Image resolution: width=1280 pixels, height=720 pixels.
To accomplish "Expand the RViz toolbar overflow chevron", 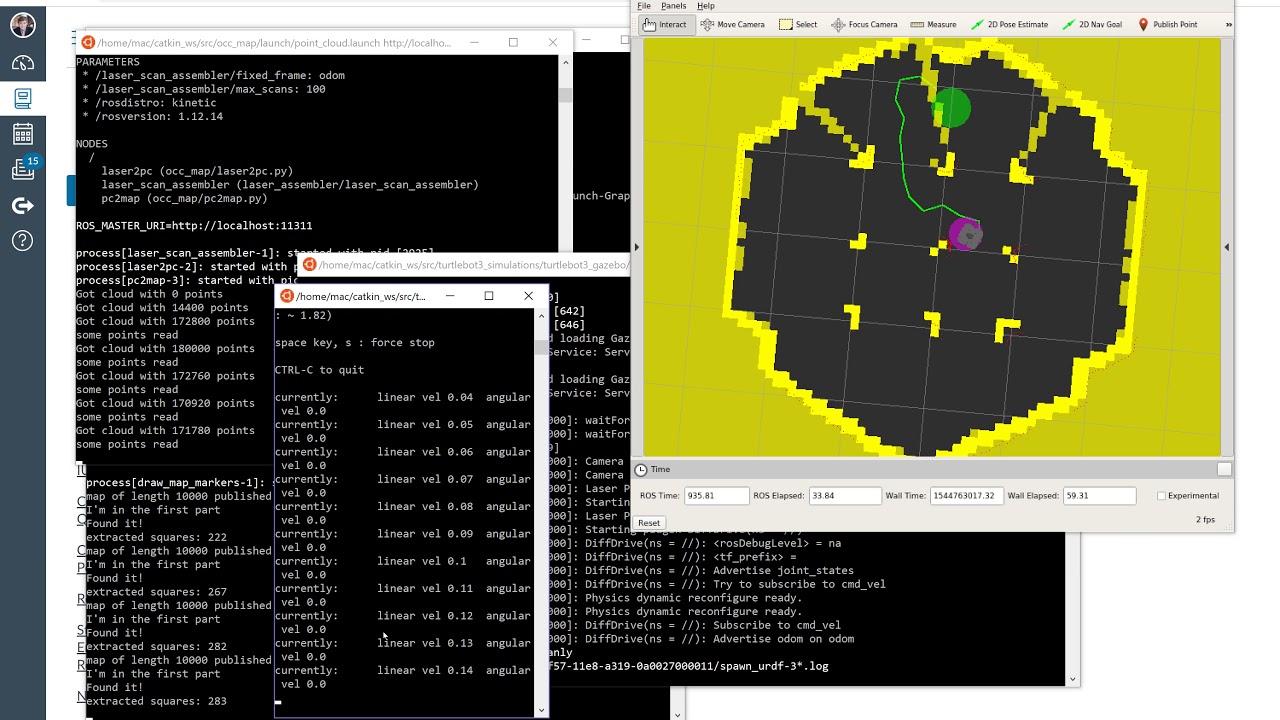I will [x=1228, y=24].
